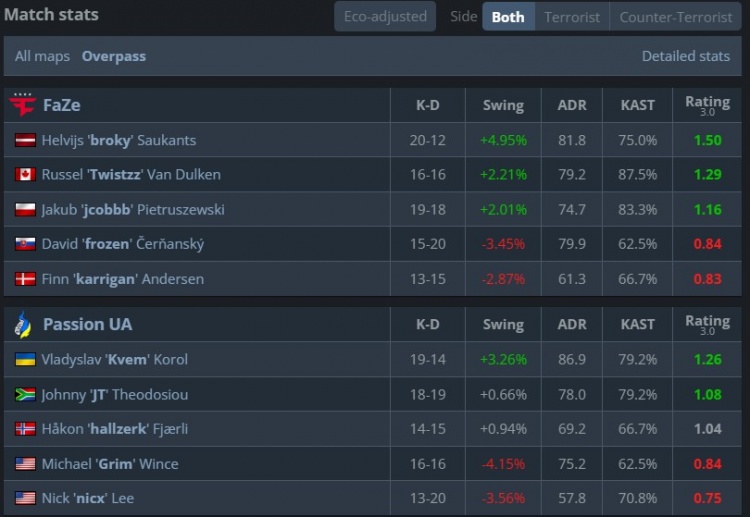750x517 pixels.
Task: Select the Both sides filter
Action: 508,17
